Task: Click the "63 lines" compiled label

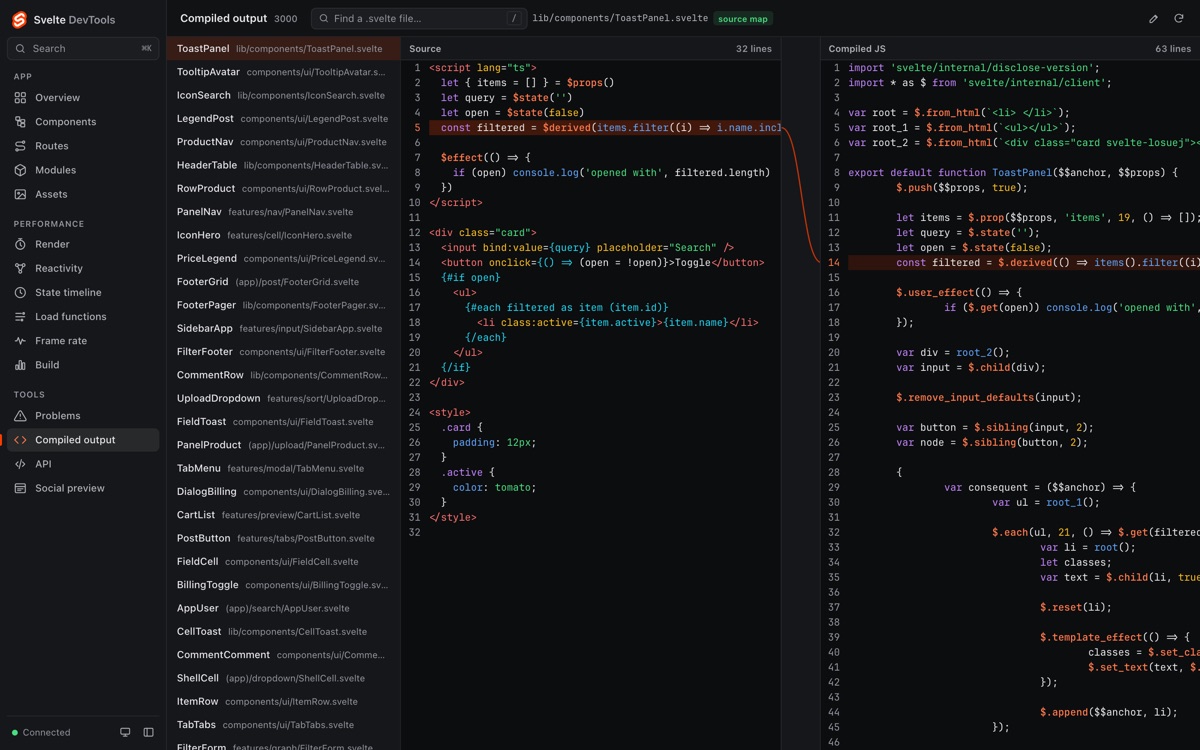Action: point(1173,48)
